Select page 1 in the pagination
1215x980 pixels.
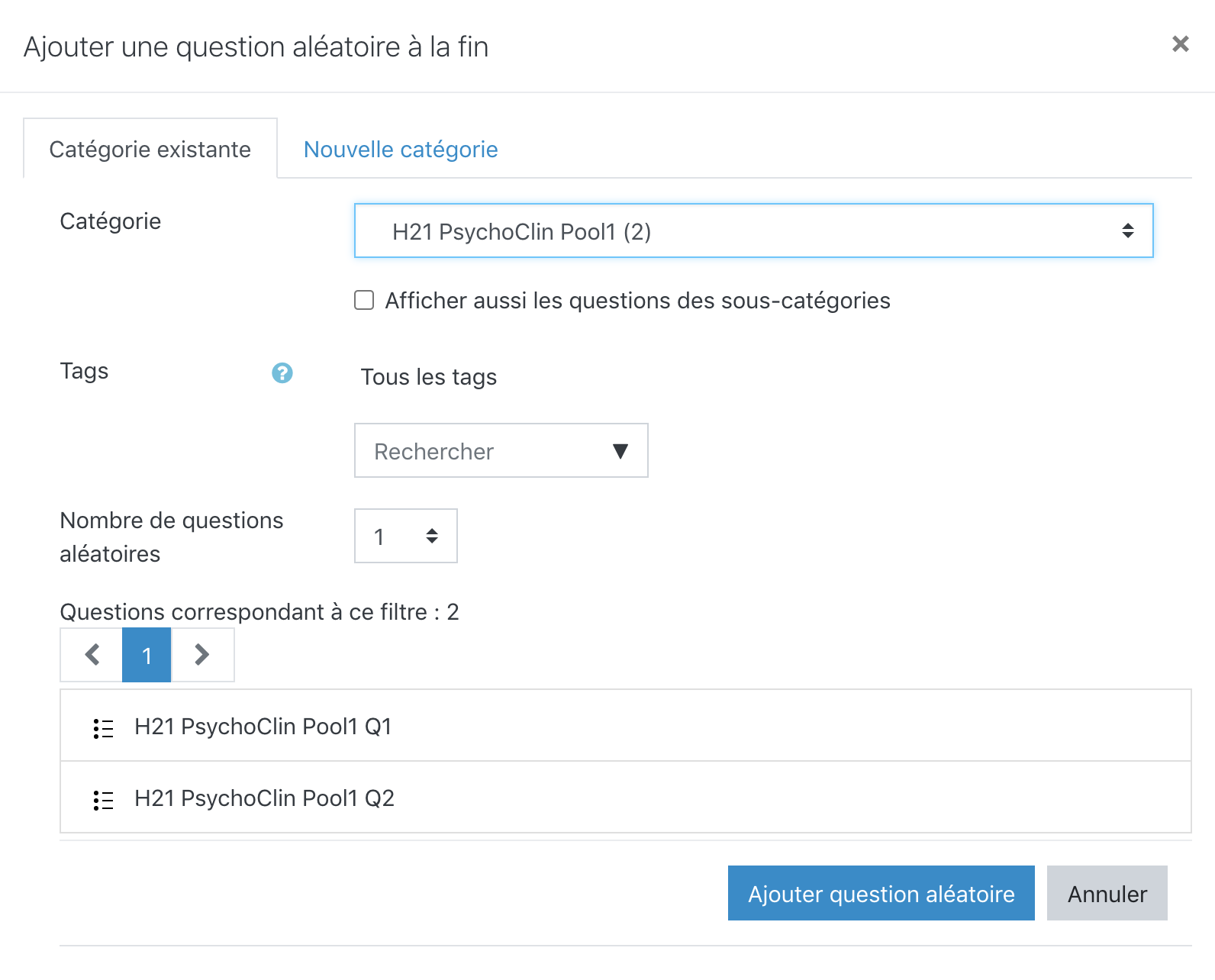[147, 655]
